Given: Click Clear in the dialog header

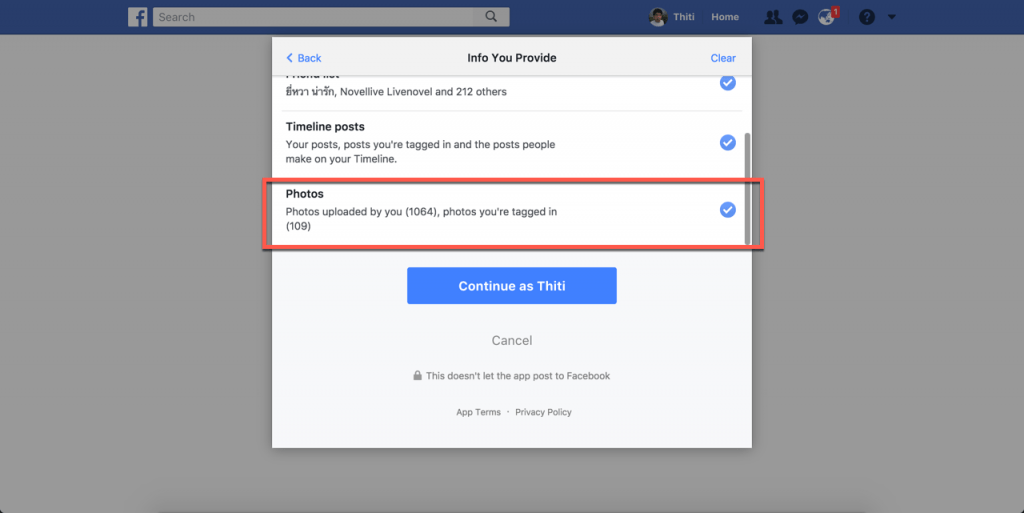Looking at the screenshot, I should (x=723, y=58).
